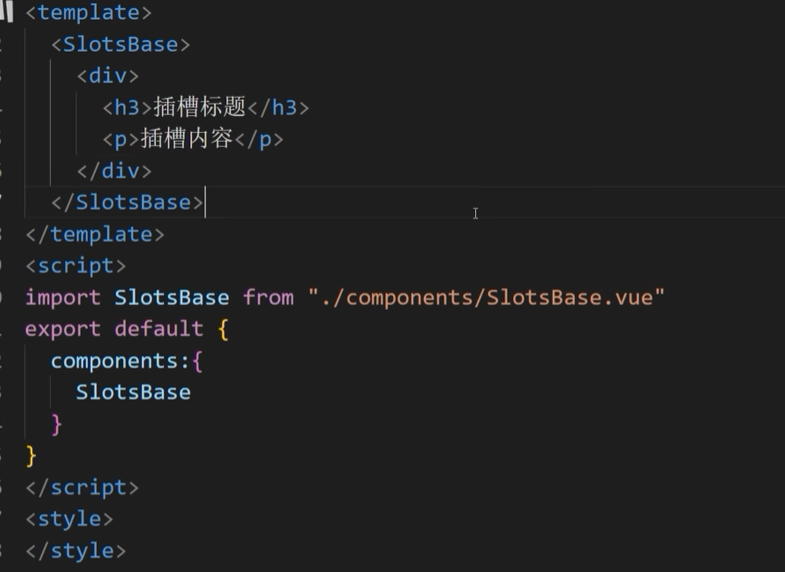Click the from keyword in import statement
Viewport: 785px width, 572px height.
pos(268,297)
